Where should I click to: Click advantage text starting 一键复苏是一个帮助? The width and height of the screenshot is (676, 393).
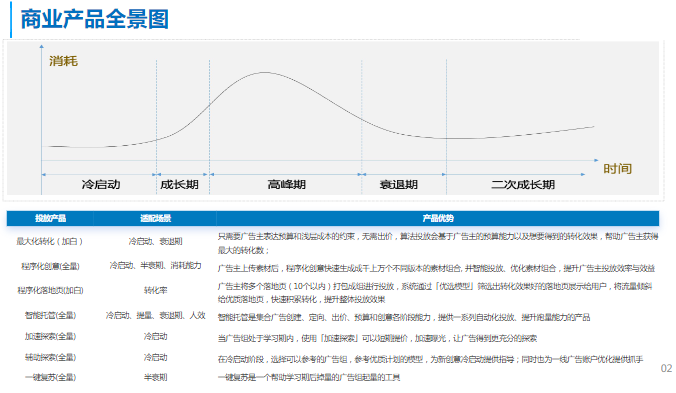point(309,377)
